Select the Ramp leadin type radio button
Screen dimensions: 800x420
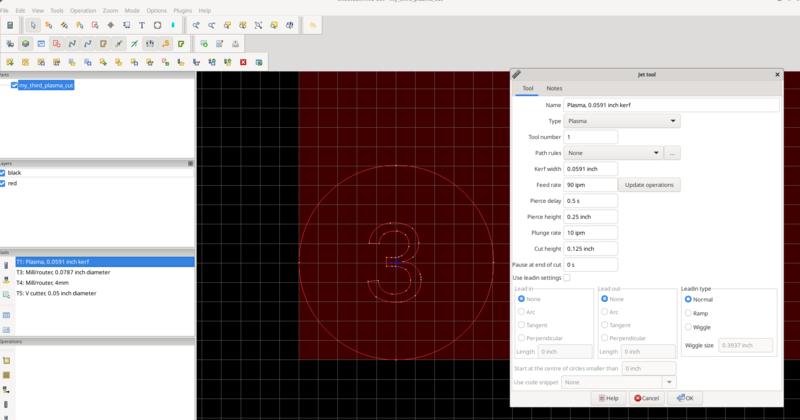coord(688,313)
